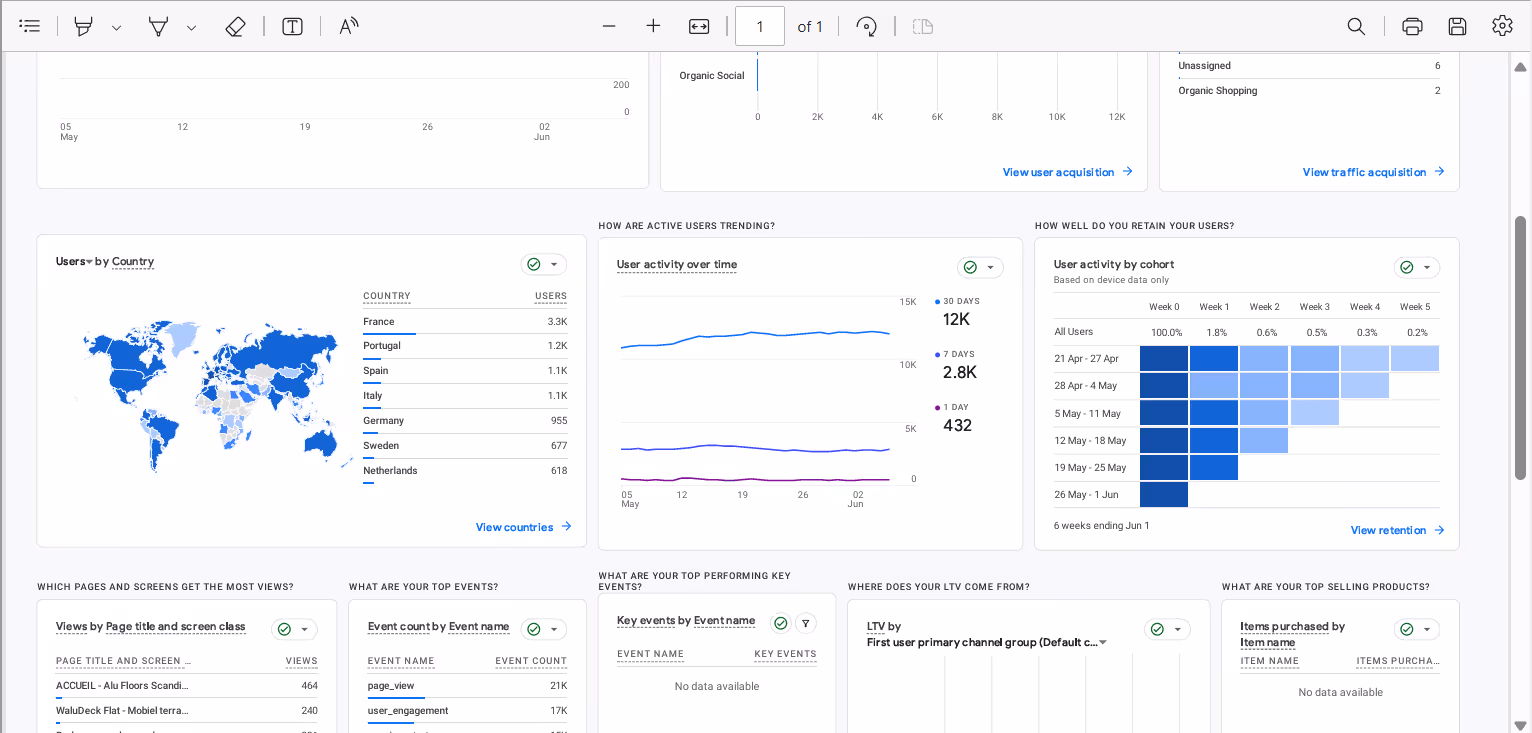Click the Key events filter icon
1532x733 pixels.
pos(806,623)
